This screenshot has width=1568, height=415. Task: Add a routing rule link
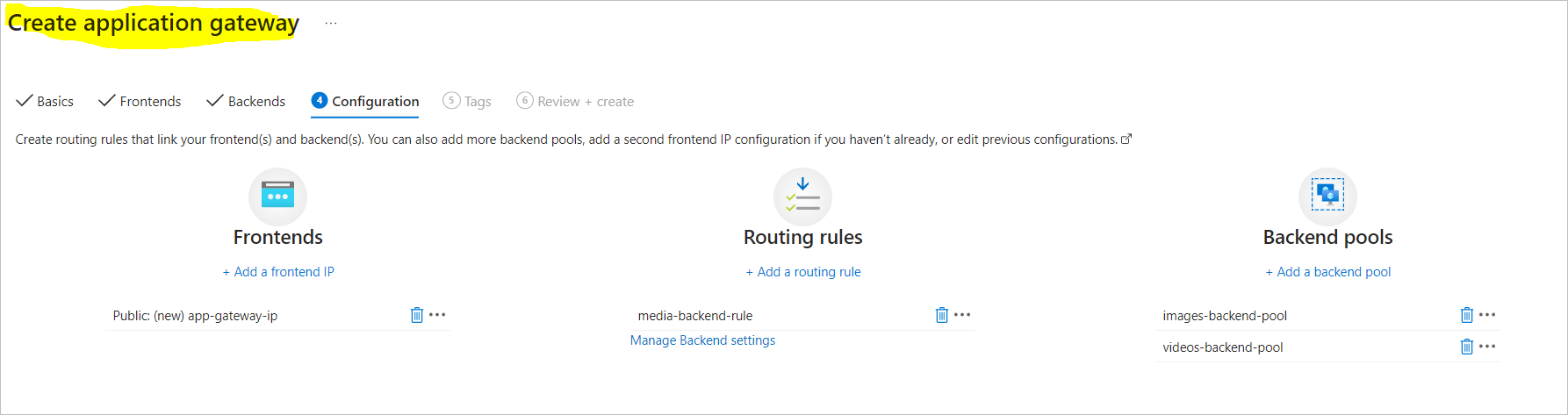click(803, 272)
